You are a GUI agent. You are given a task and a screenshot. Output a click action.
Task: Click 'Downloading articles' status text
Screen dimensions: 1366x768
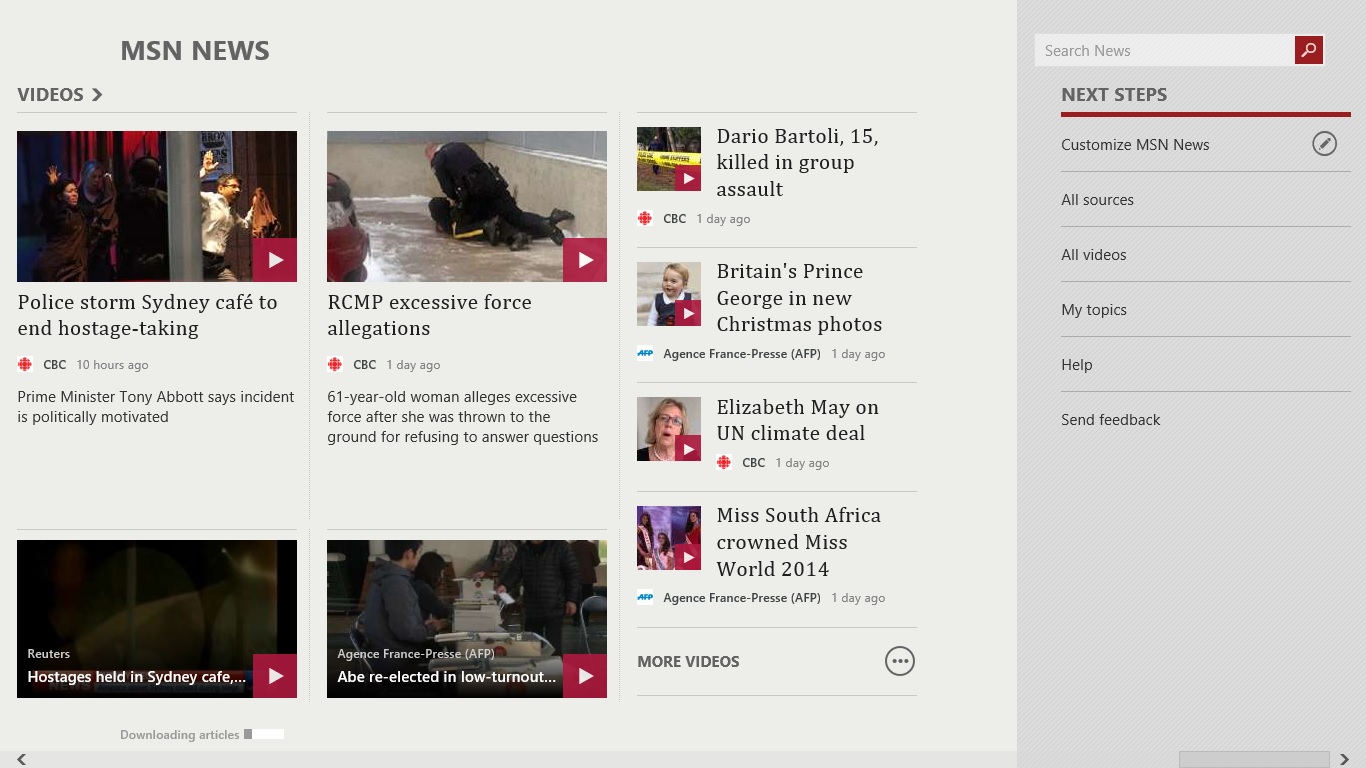tap(179, 735)
